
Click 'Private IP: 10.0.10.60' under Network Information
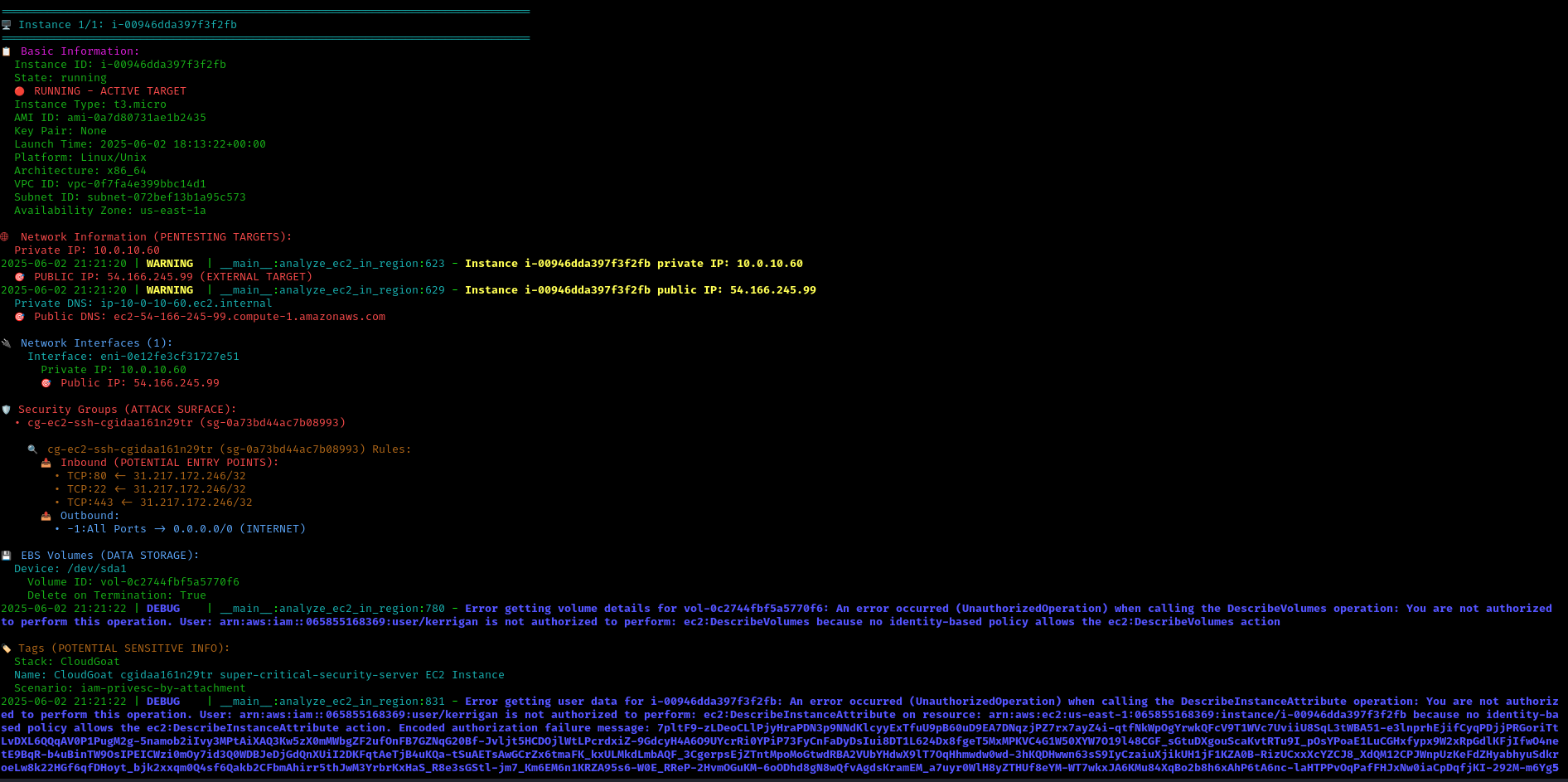coord(87,250)
